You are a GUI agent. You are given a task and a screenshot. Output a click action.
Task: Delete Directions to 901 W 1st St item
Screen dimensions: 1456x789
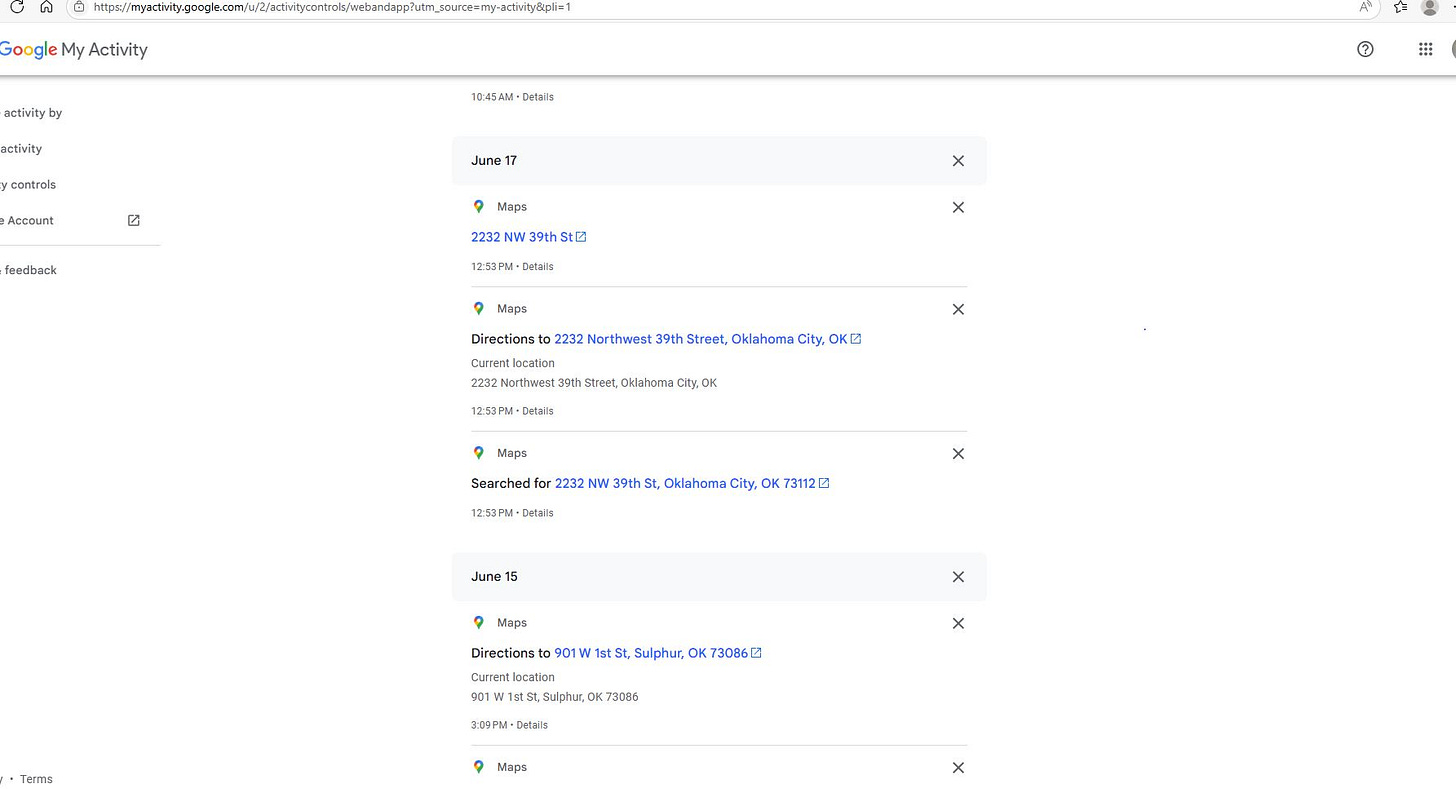coord(958,624)
